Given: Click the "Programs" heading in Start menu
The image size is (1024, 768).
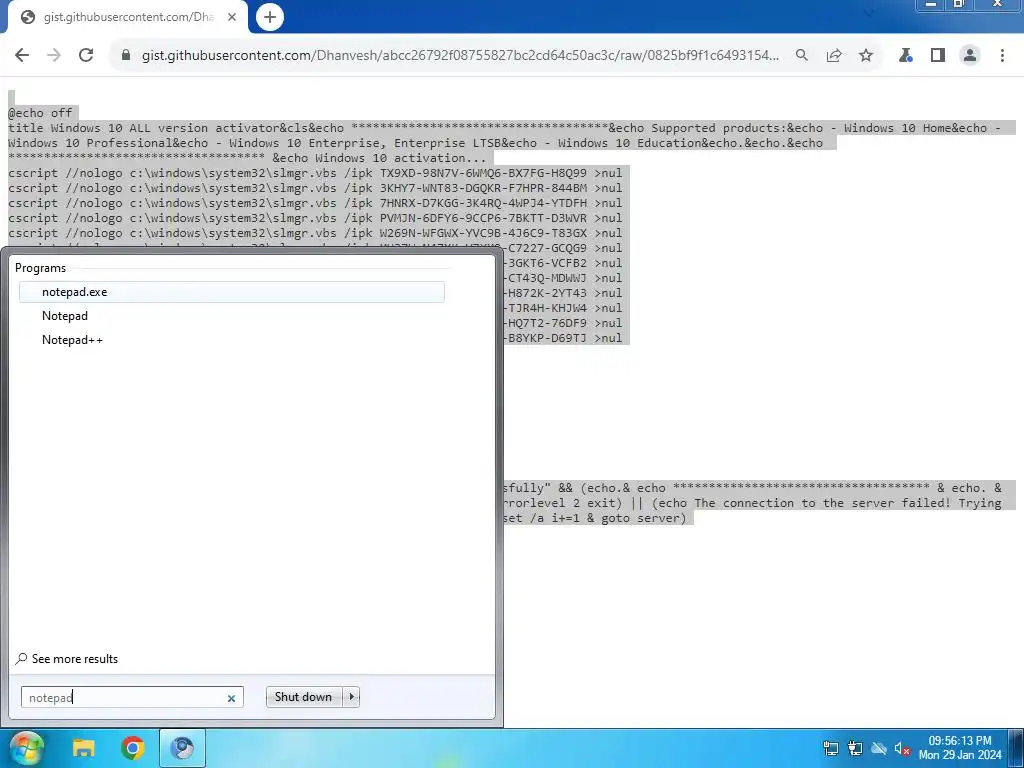Looking at the screenshot, I should 40,268.
